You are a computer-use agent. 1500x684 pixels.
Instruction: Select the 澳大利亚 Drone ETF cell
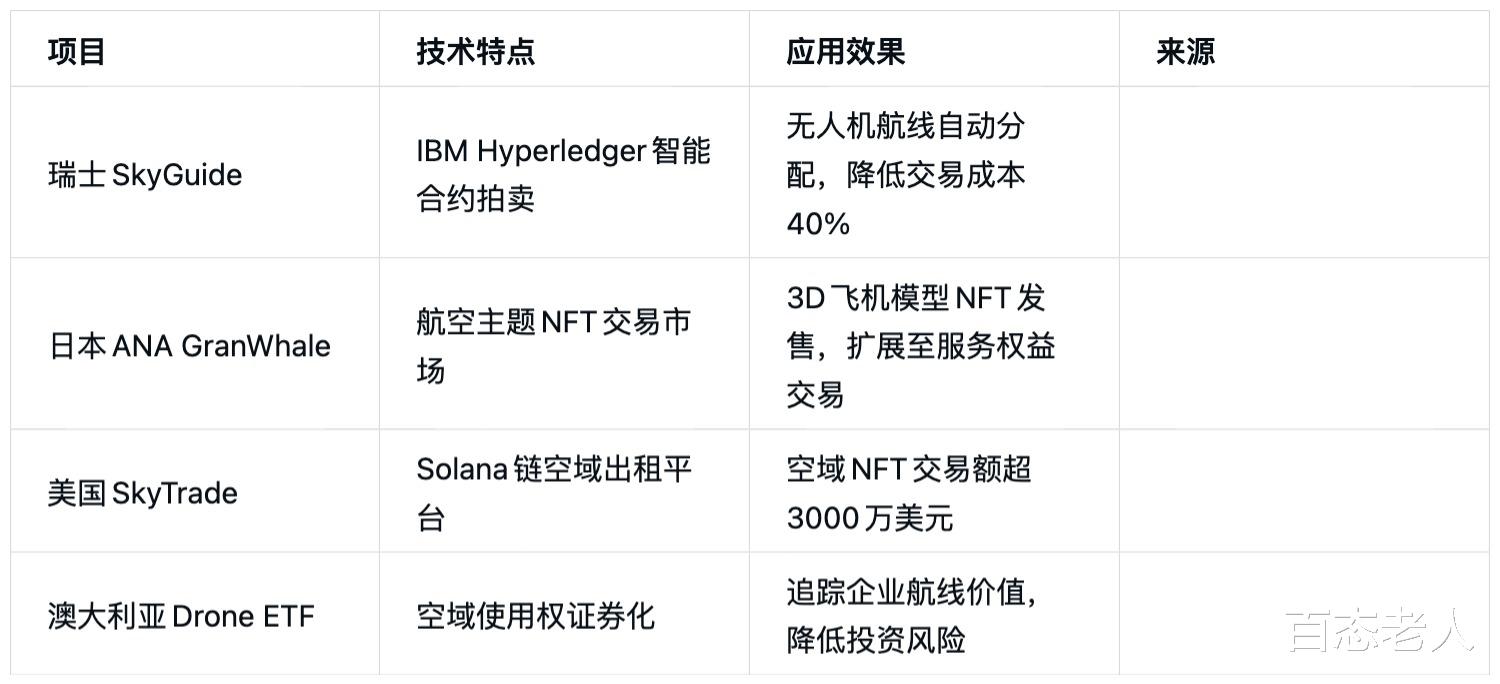coord(181,616)
